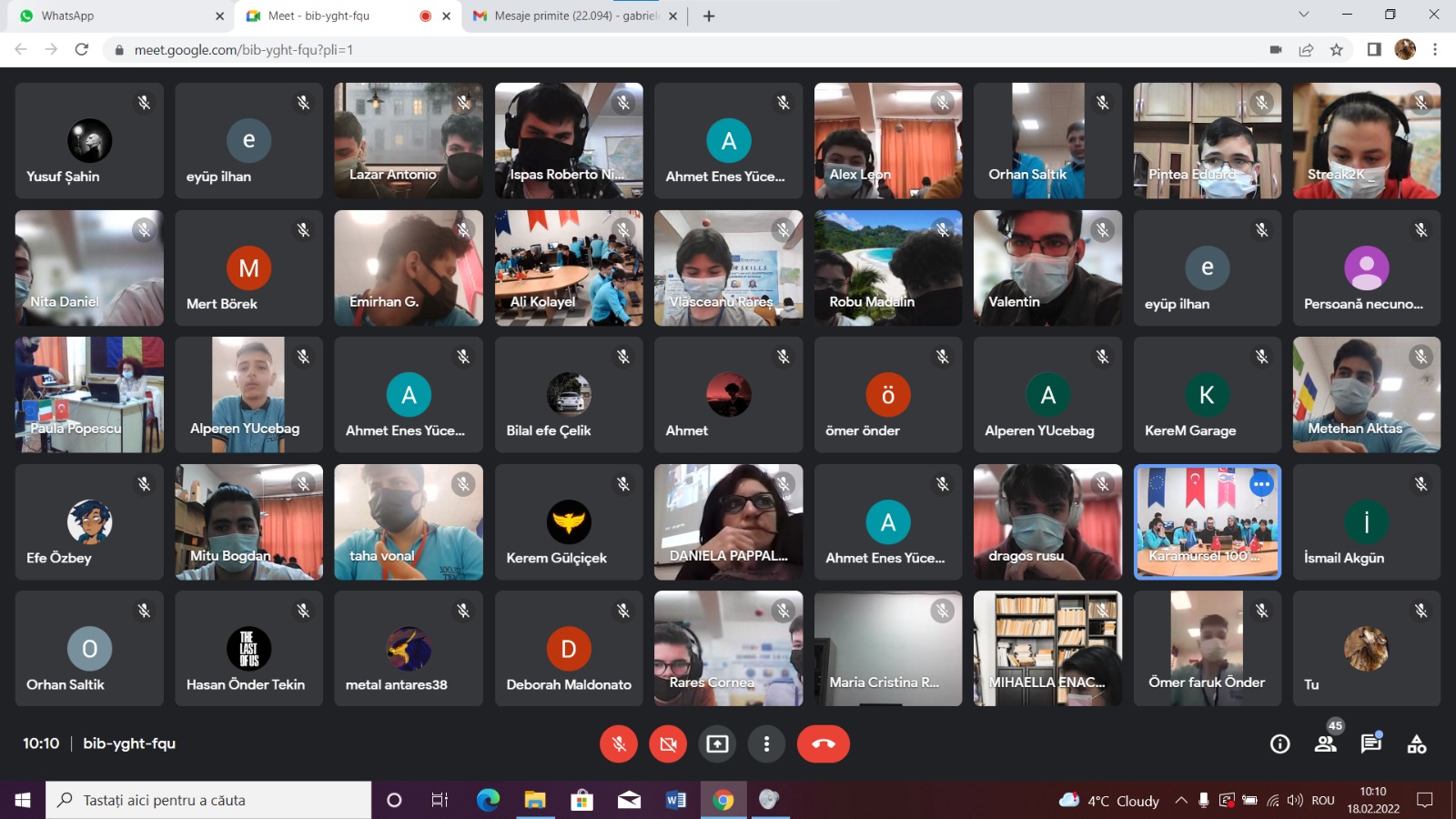
Task: Open the present screen share button
Action: coord(717,744)
